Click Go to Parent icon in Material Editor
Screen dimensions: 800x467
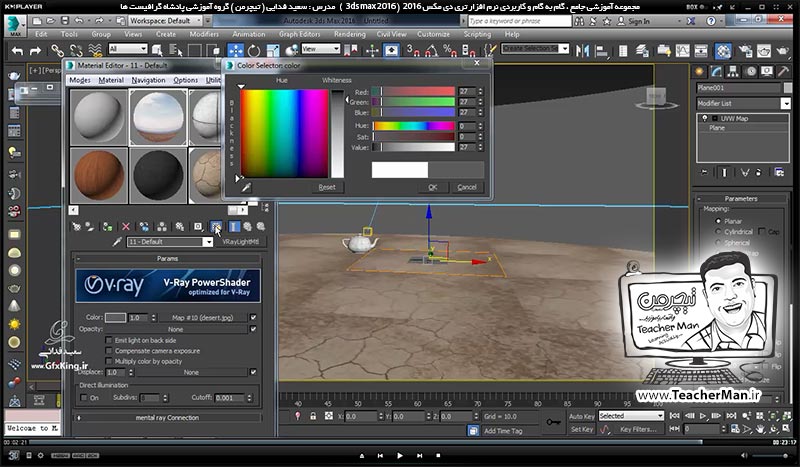click(247, 227)
